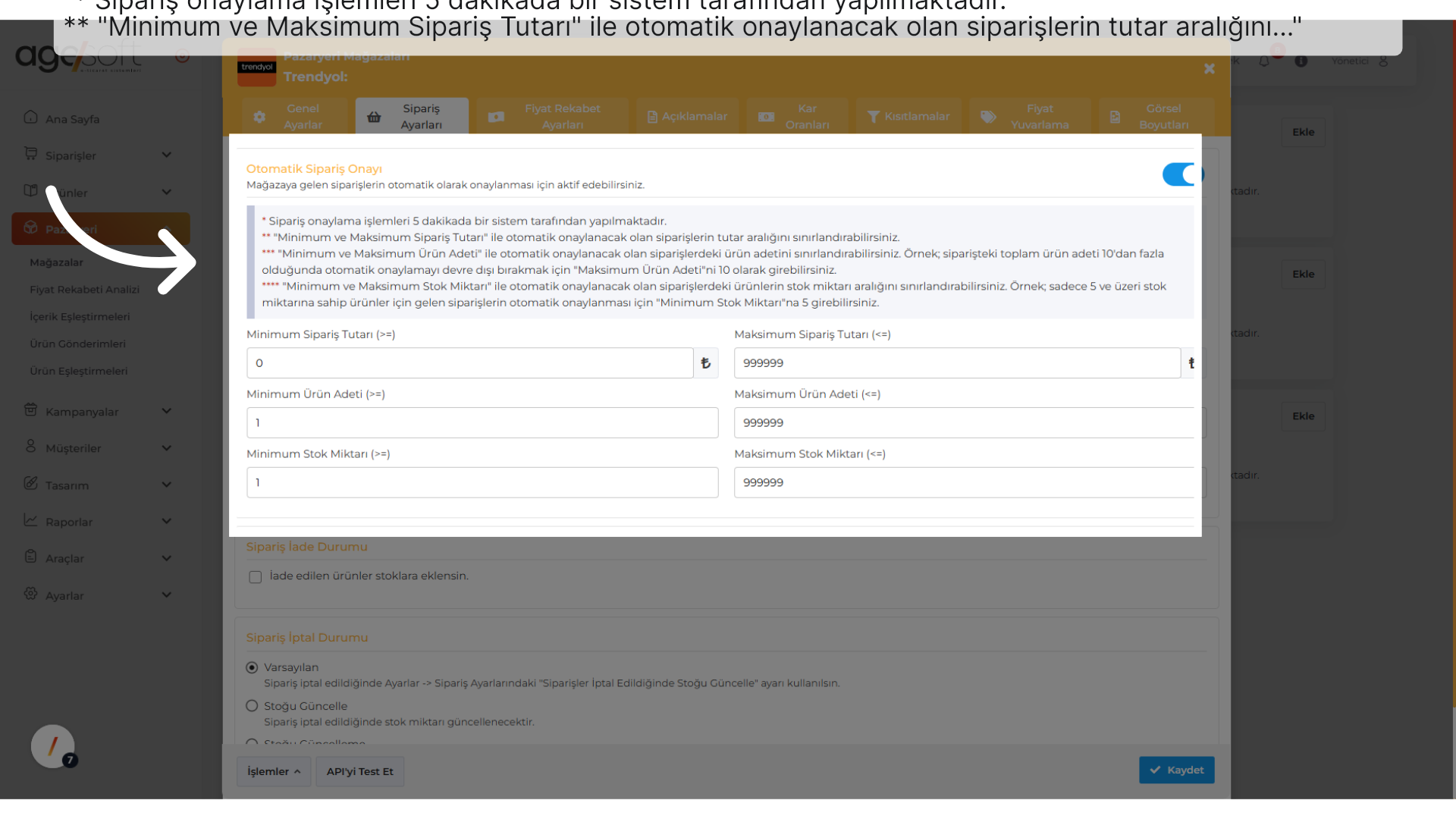
Task: Click the Tasarım edit icon in sidebar
Action: 30,483
